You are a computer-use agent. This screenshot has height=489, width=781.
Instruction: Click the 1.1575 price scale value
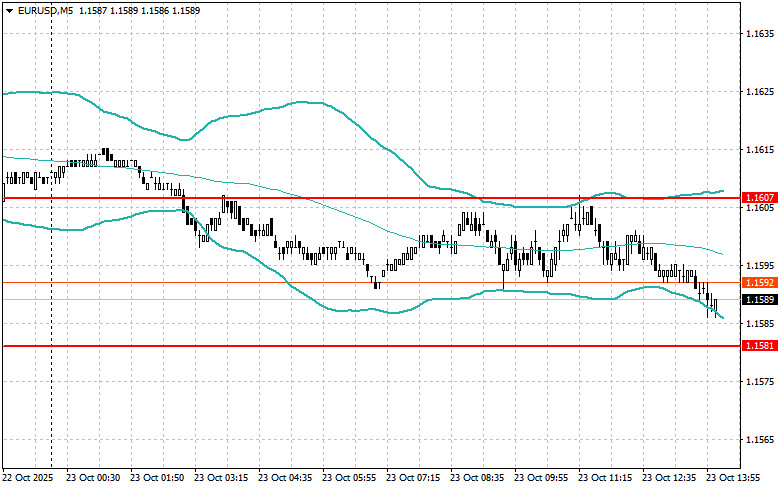(760, 381)
